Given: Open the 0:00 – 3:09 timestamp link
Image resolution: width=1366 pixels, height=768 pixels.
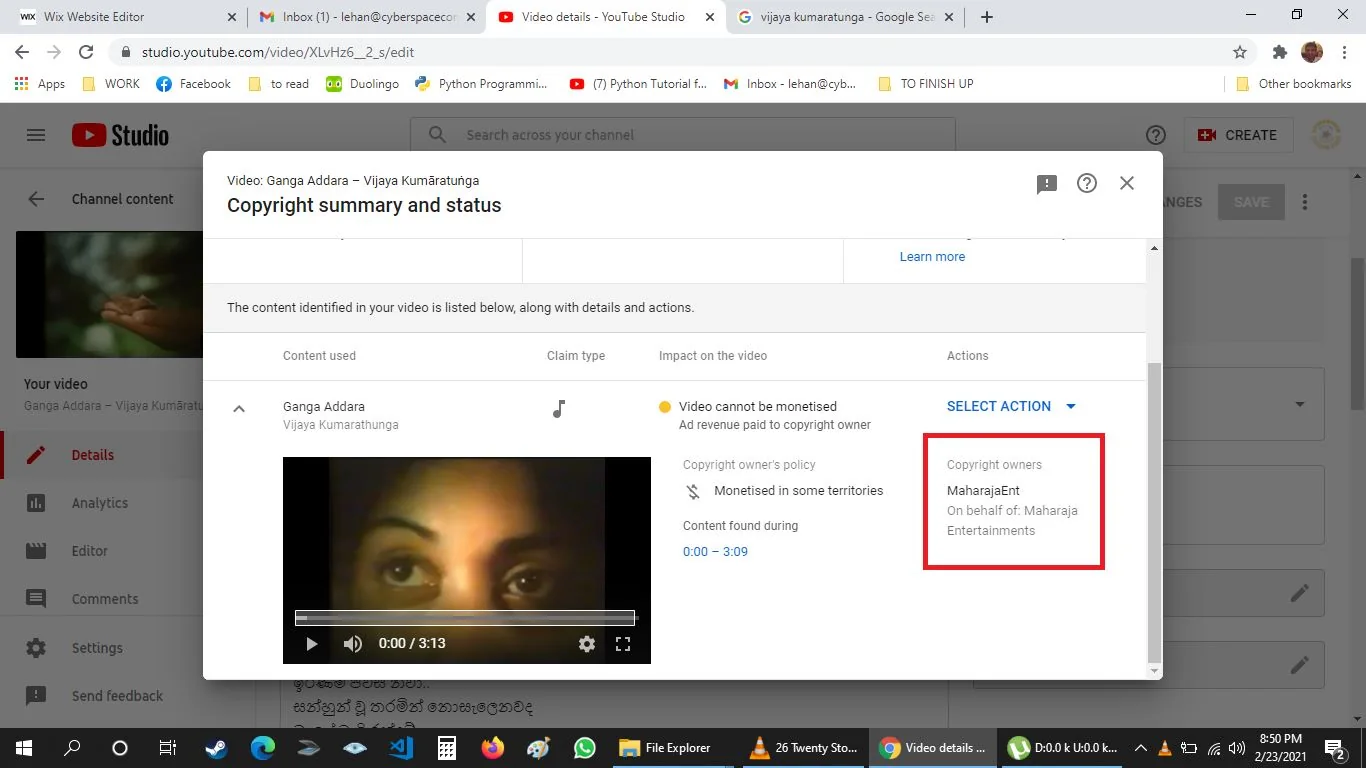Looking at the screenshot, I should pyautogui.click(x=715, y=552).
